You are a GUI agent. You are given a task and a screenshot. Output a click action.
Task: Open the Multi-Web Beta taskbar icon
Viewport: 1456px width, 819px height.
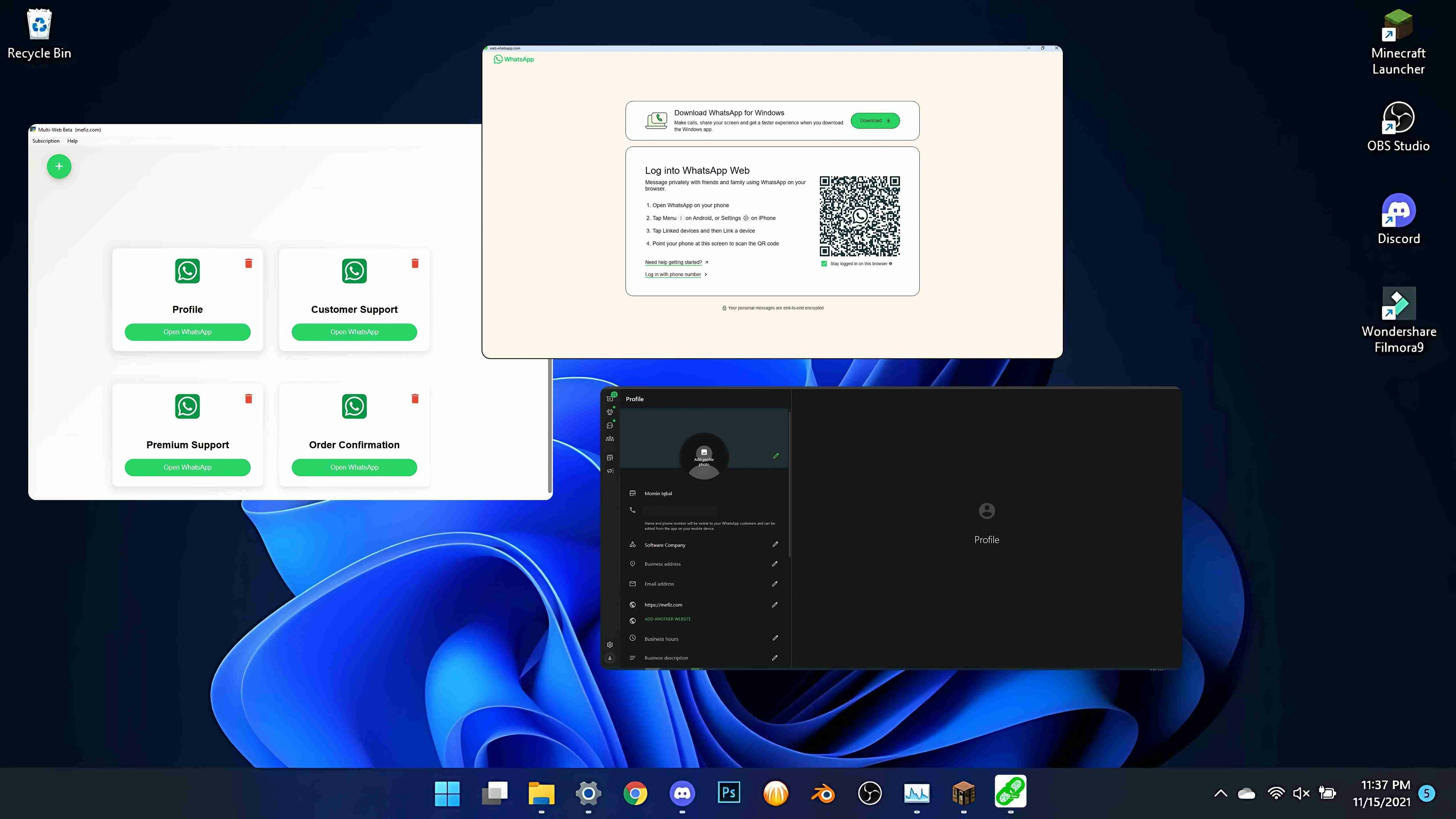click(x=1011, y=791)
